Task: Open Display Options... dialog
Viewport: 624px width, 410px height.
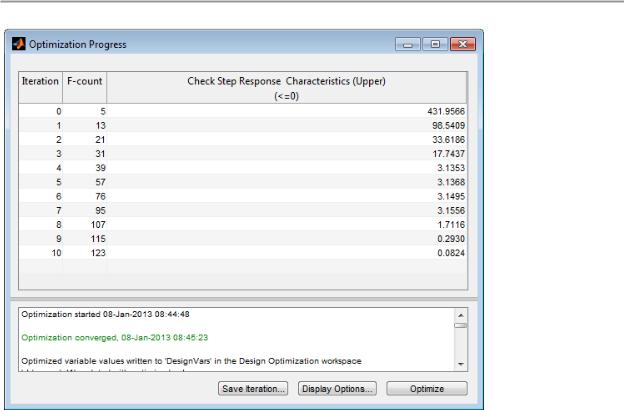Action: pos(337,389)
